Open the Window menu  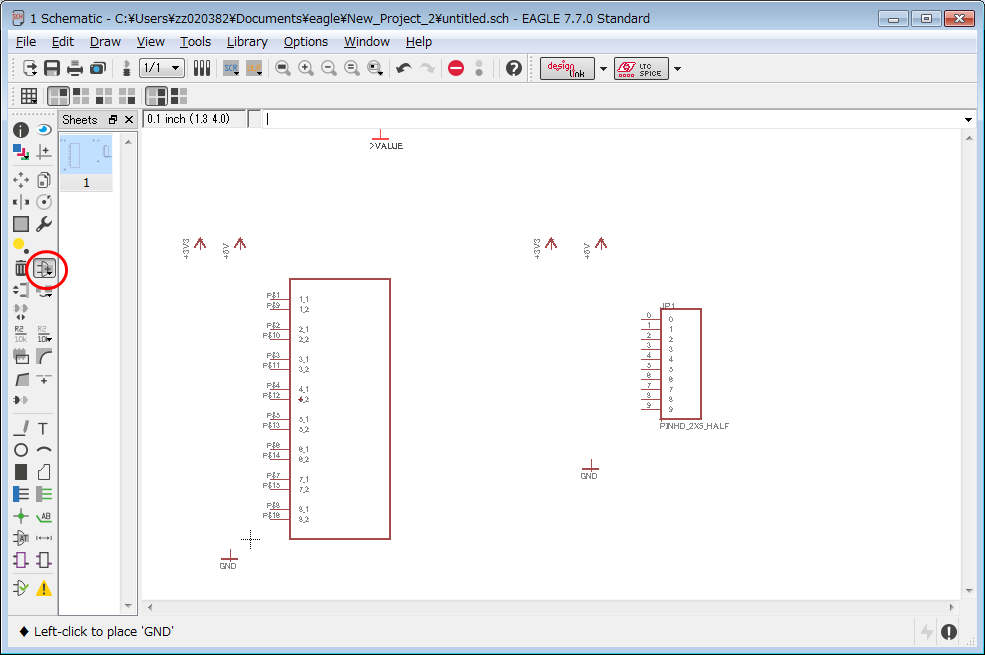pos(367,41)
